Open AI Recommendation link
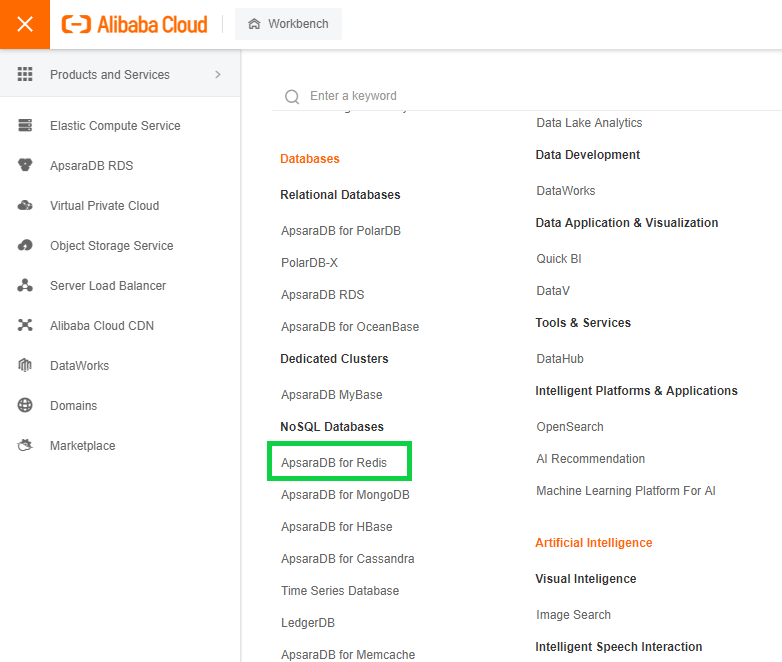This screenshot has height=662, width=782. click(x=591, y=459)
